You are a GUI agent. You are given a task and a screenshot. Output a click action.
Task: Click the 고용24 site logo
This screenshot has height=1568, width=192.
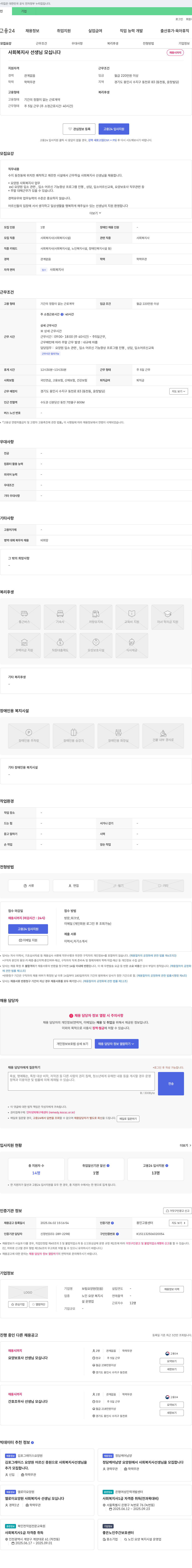(7, 30)
